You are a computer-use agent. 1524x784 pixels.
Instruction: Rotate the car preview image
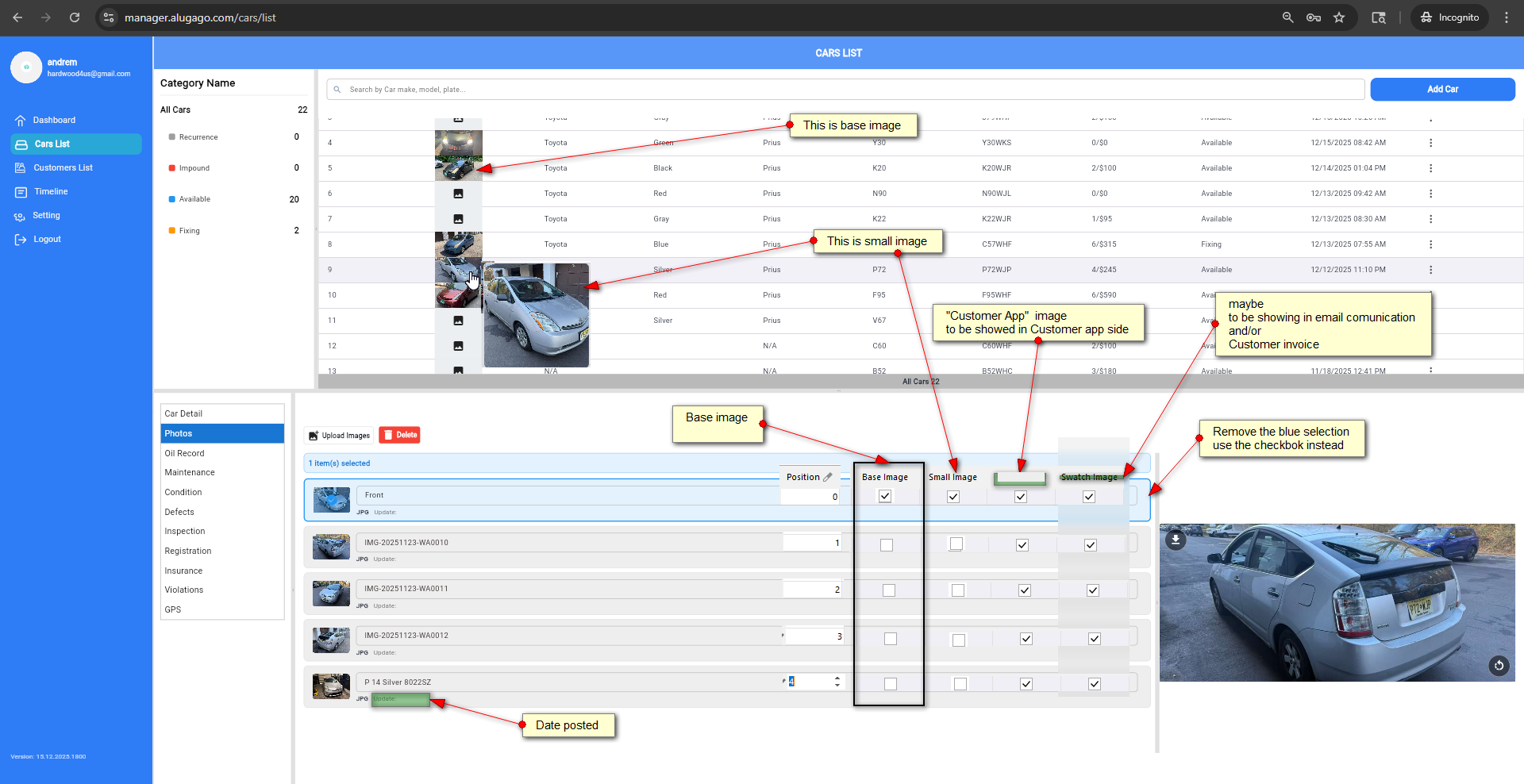[1499, 666]
